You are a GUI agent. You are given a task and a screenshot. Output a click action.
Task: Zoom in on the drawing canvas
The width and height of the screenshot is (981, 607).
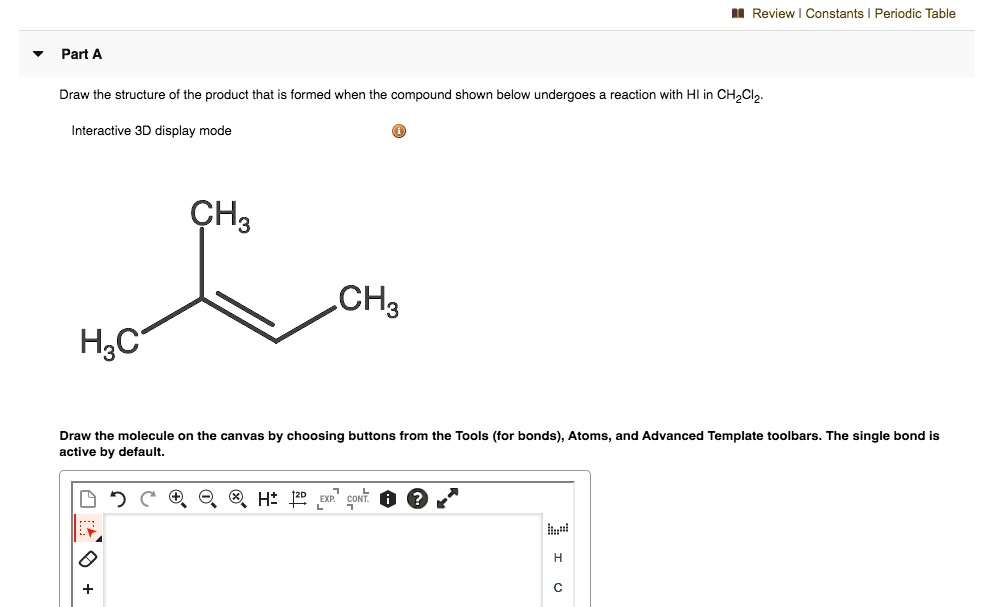click(x=178, y=498)
